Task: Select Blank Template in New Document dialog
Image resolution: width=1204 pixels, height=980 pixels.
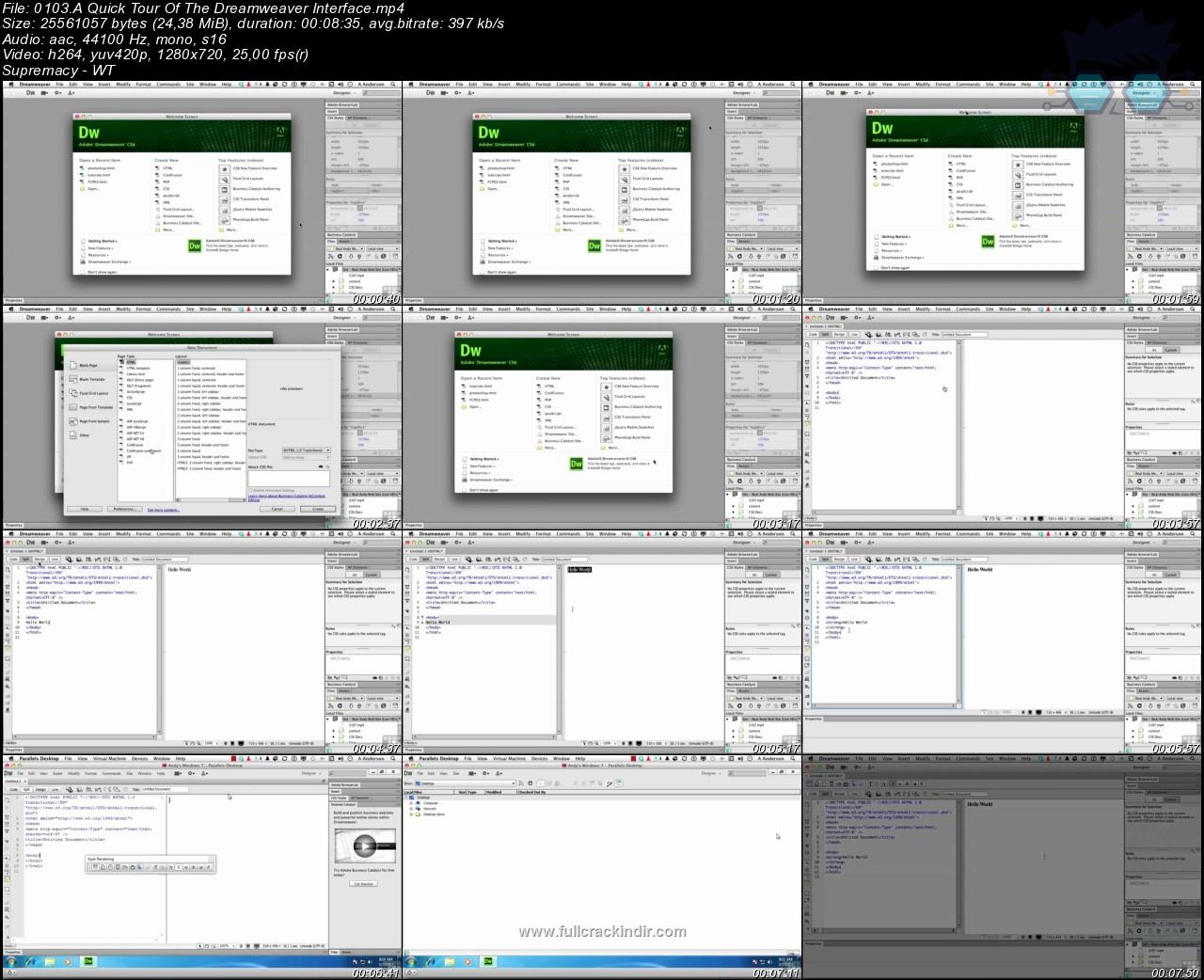Action: point(89,379)
